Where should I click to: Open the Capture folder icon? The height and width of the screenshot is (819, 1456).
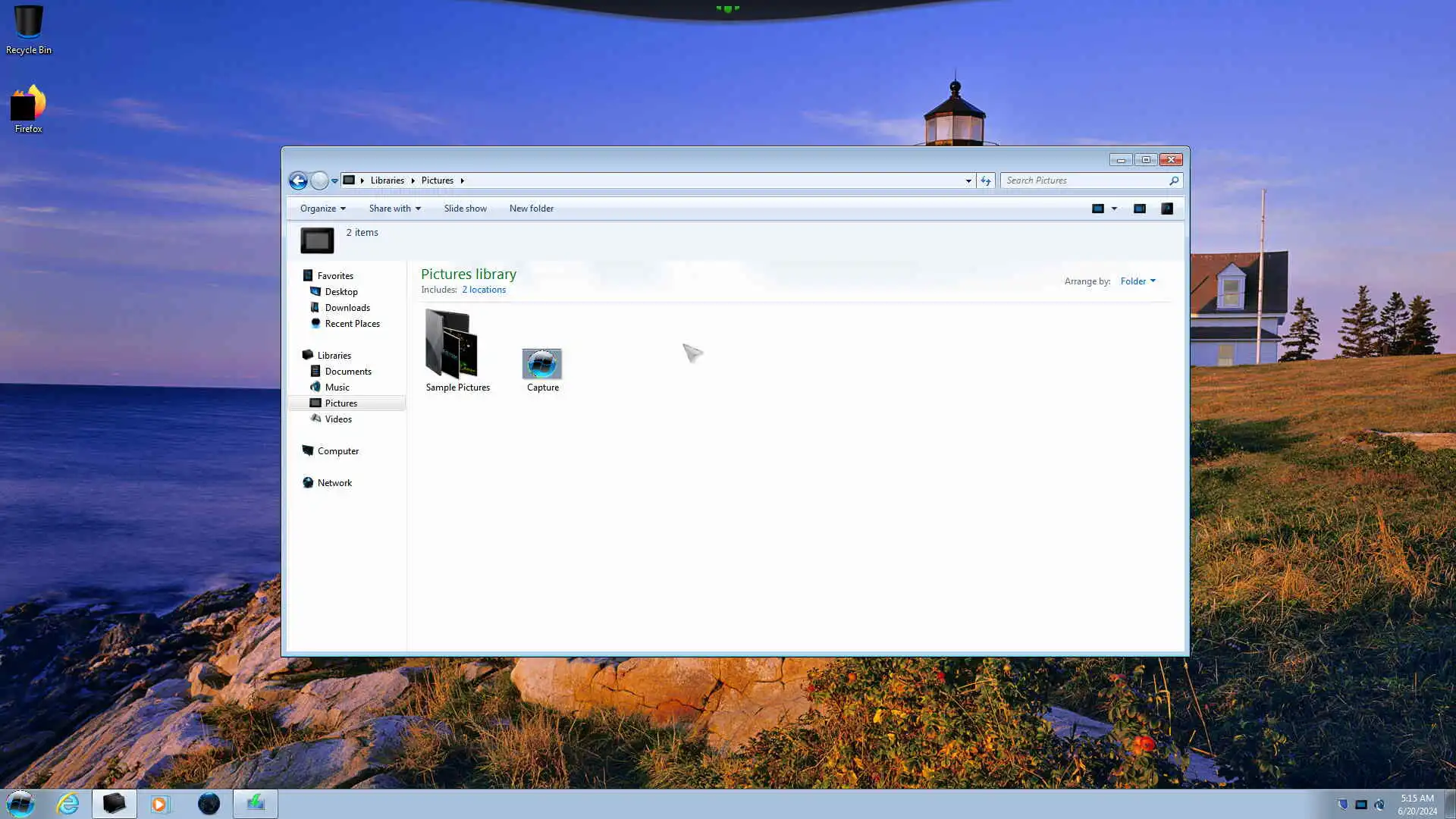click(542, 365)
